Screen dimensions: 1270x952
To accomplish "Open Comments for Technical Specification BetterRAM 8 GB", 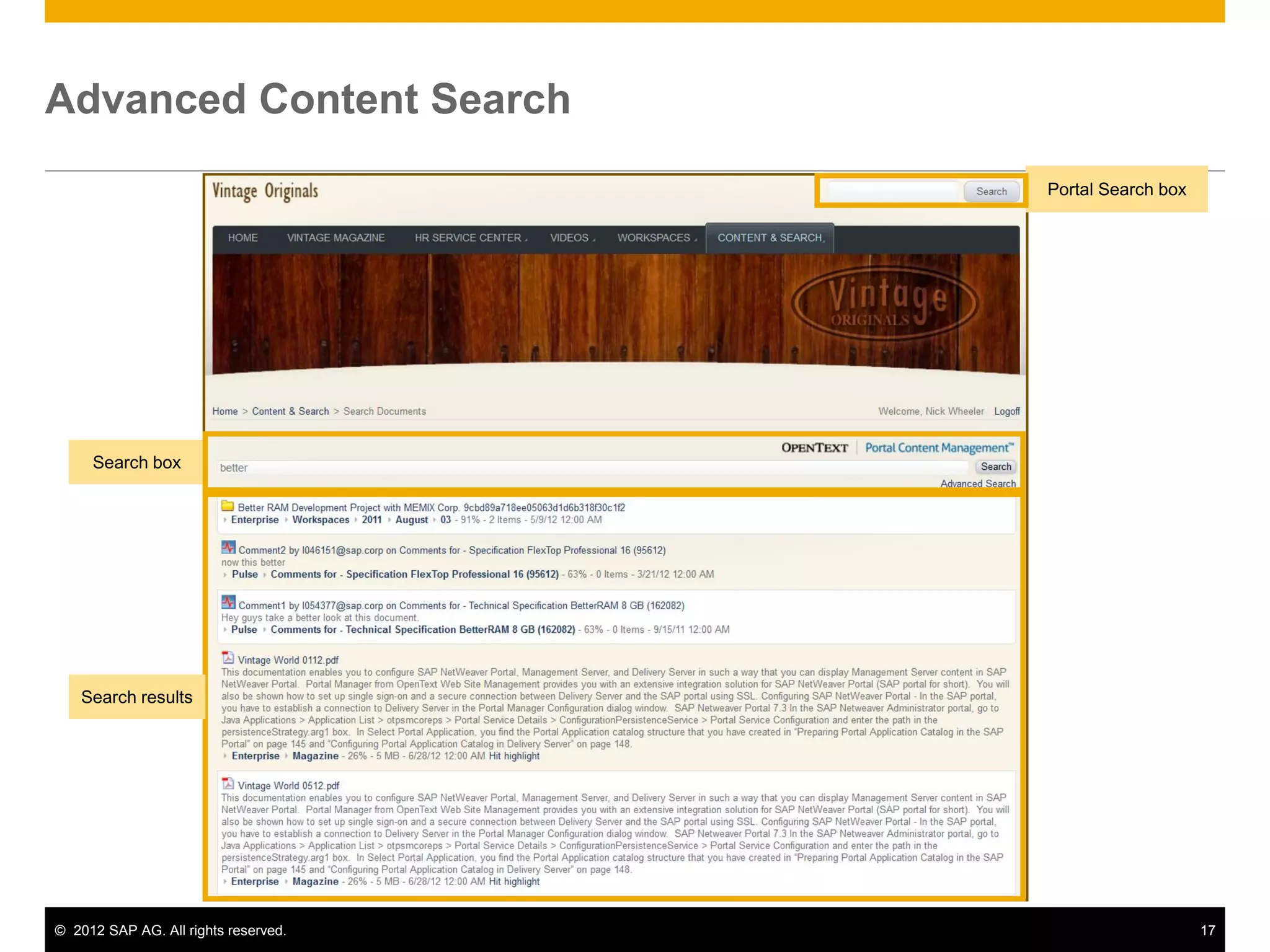I will (x=422, y=630).
